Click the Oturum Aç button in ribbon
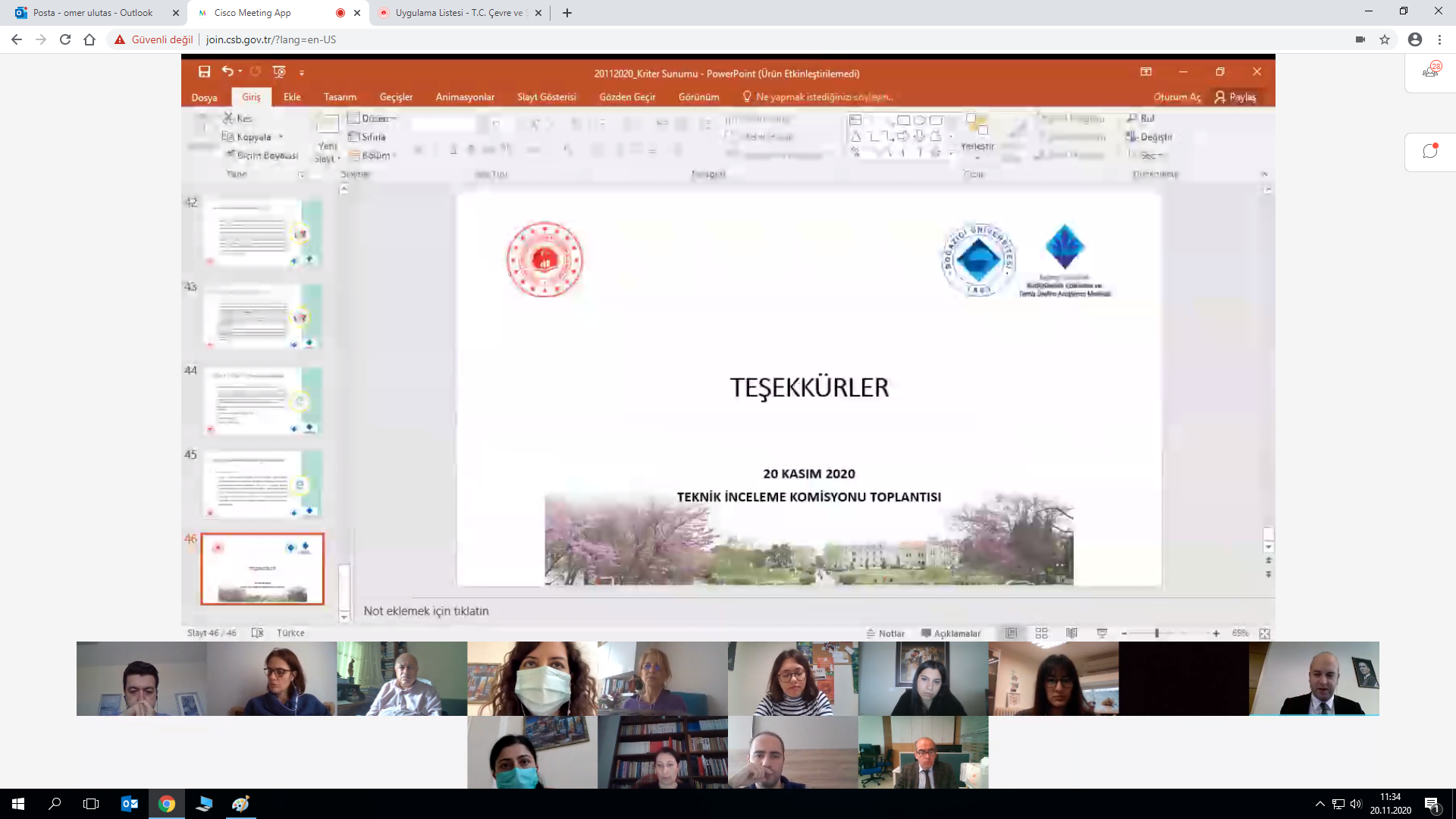1456x819 pixels. 1176,97
